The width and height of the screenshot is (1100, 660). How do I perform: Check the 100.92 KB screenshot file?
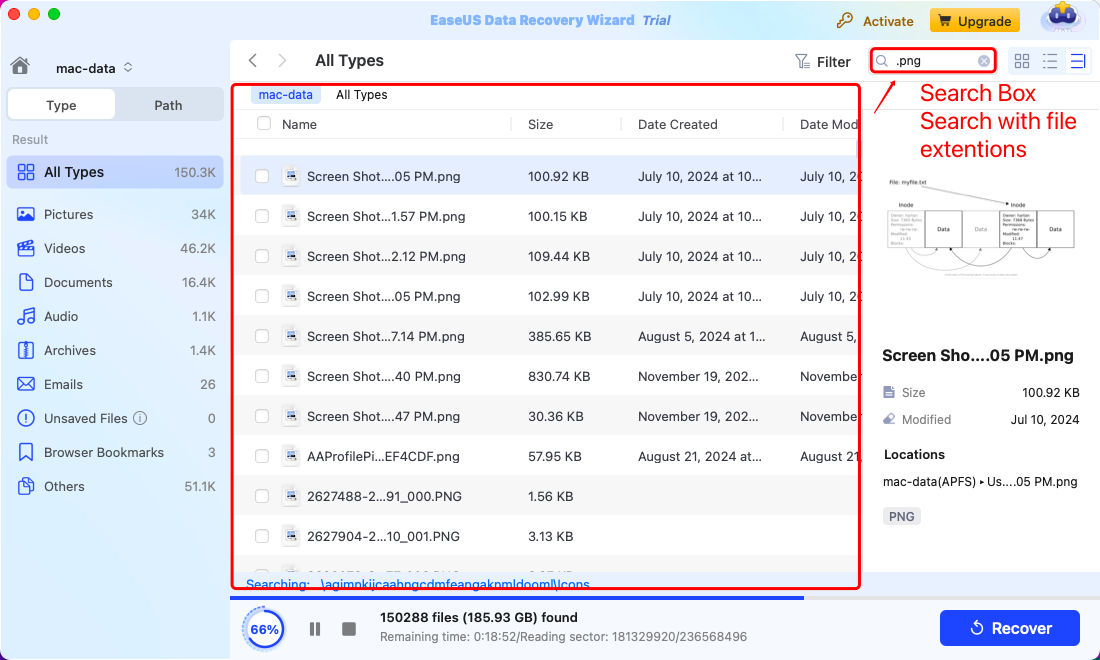pos(262,176)
